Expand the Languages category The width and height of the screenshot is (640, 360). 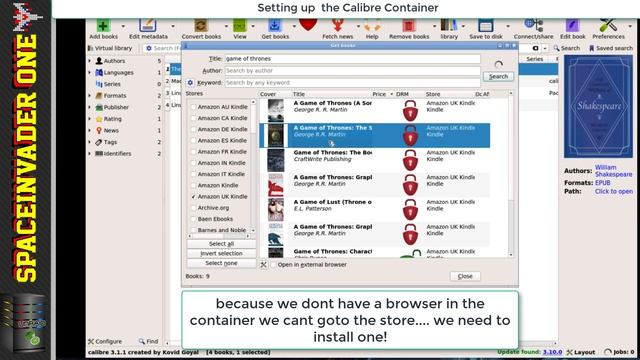[90, 73]
